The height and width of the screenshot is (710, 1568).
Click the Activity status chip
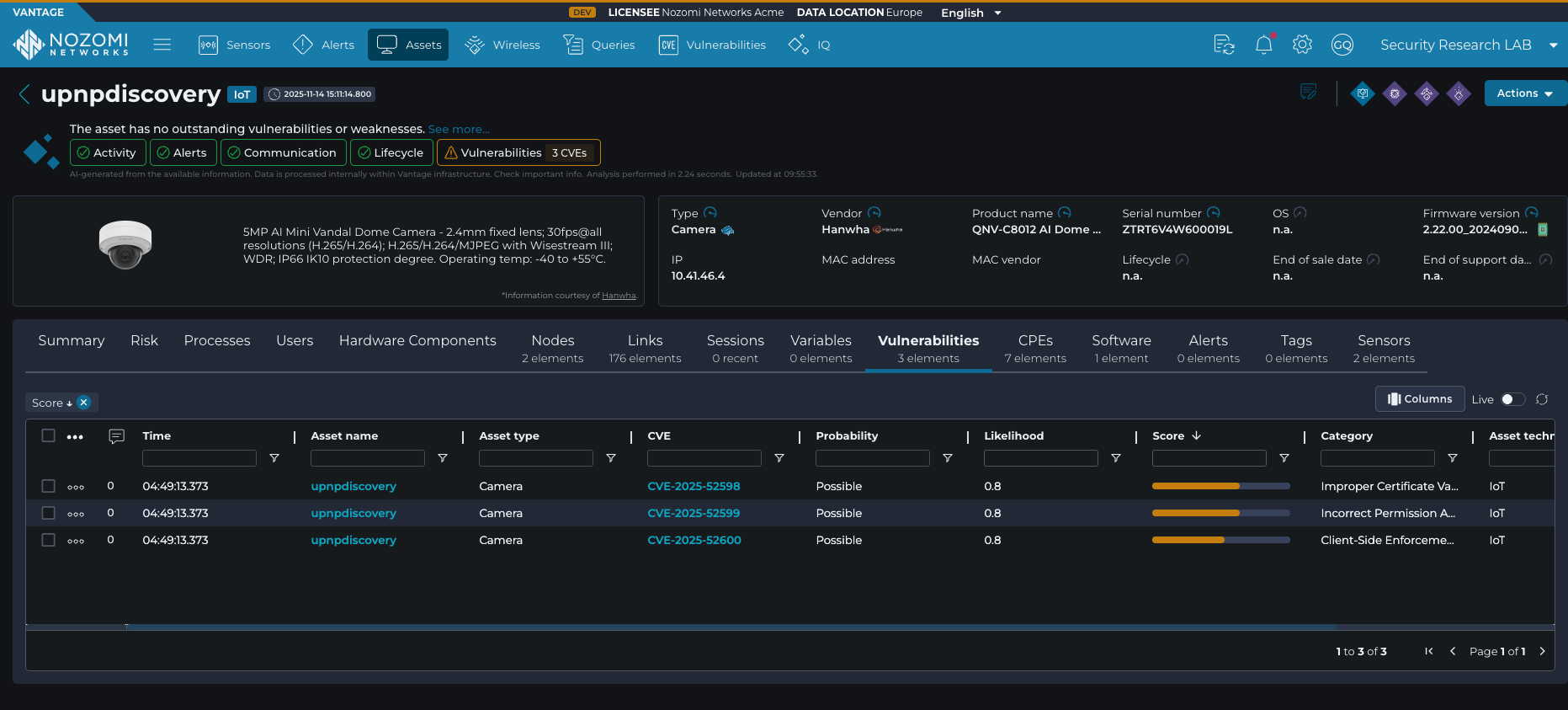(108, 152)
